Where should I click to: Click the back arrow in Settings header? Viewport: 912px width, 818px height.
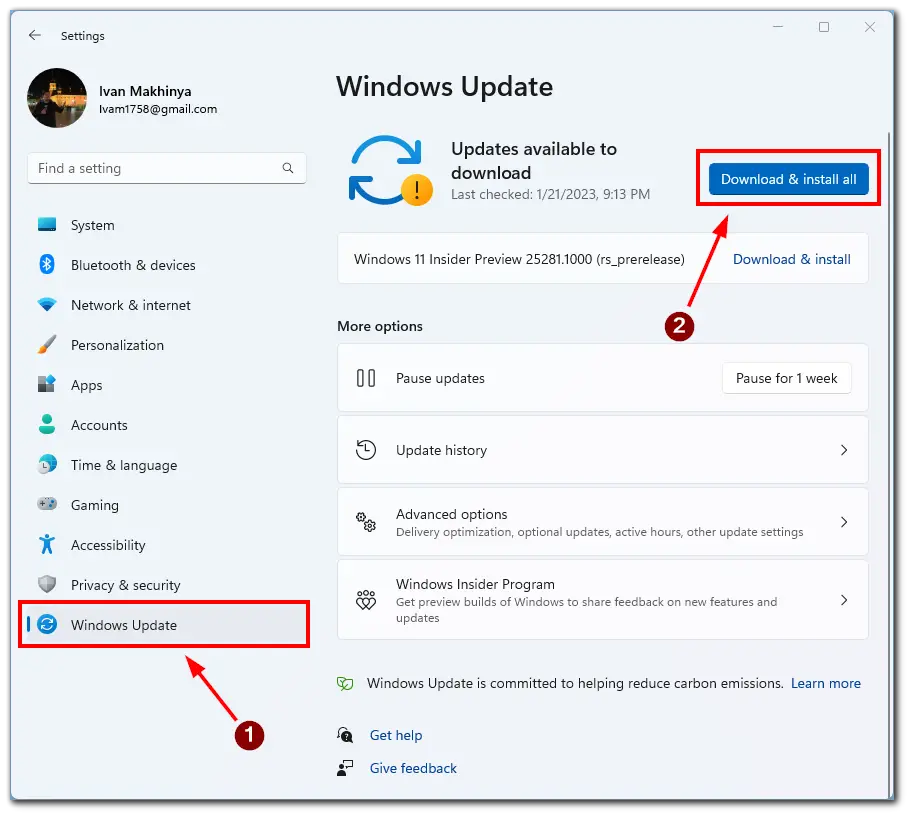[35, 35]
